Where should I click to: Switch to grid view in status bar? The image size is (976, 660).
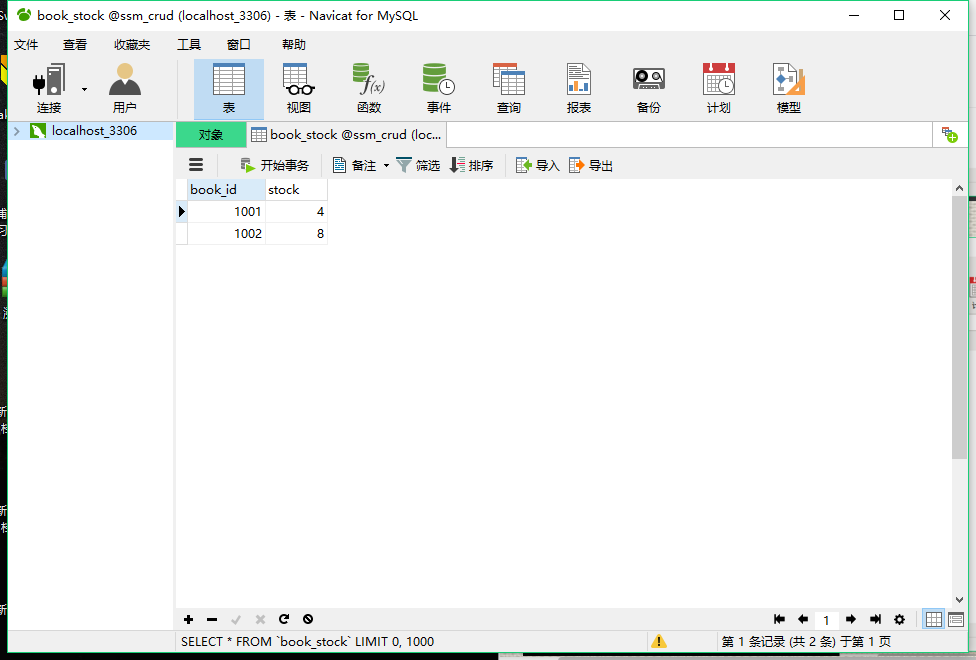933,620
